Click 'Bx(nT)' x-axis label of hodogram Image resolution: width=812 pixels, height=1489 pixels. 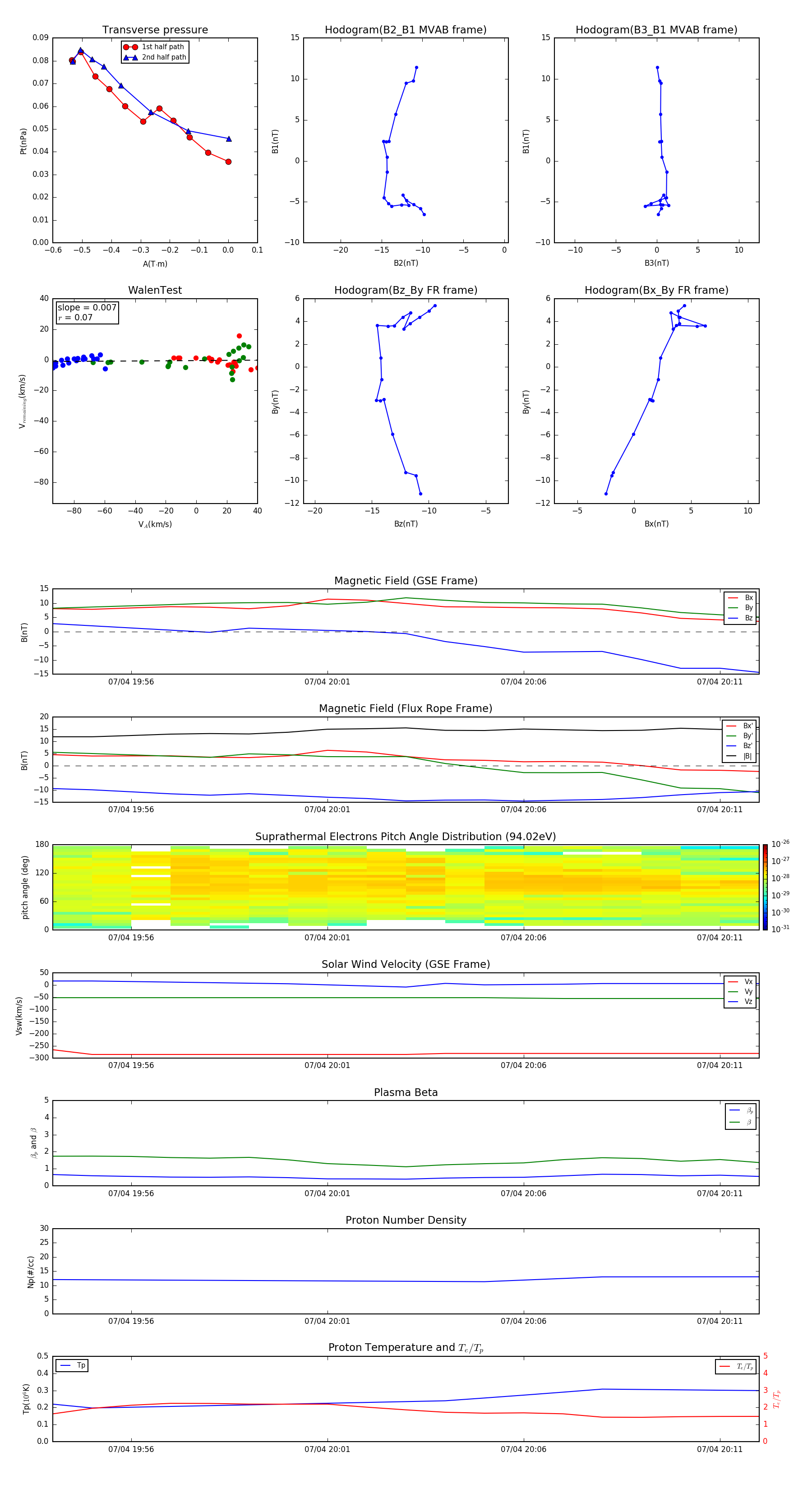coord(656,524)
